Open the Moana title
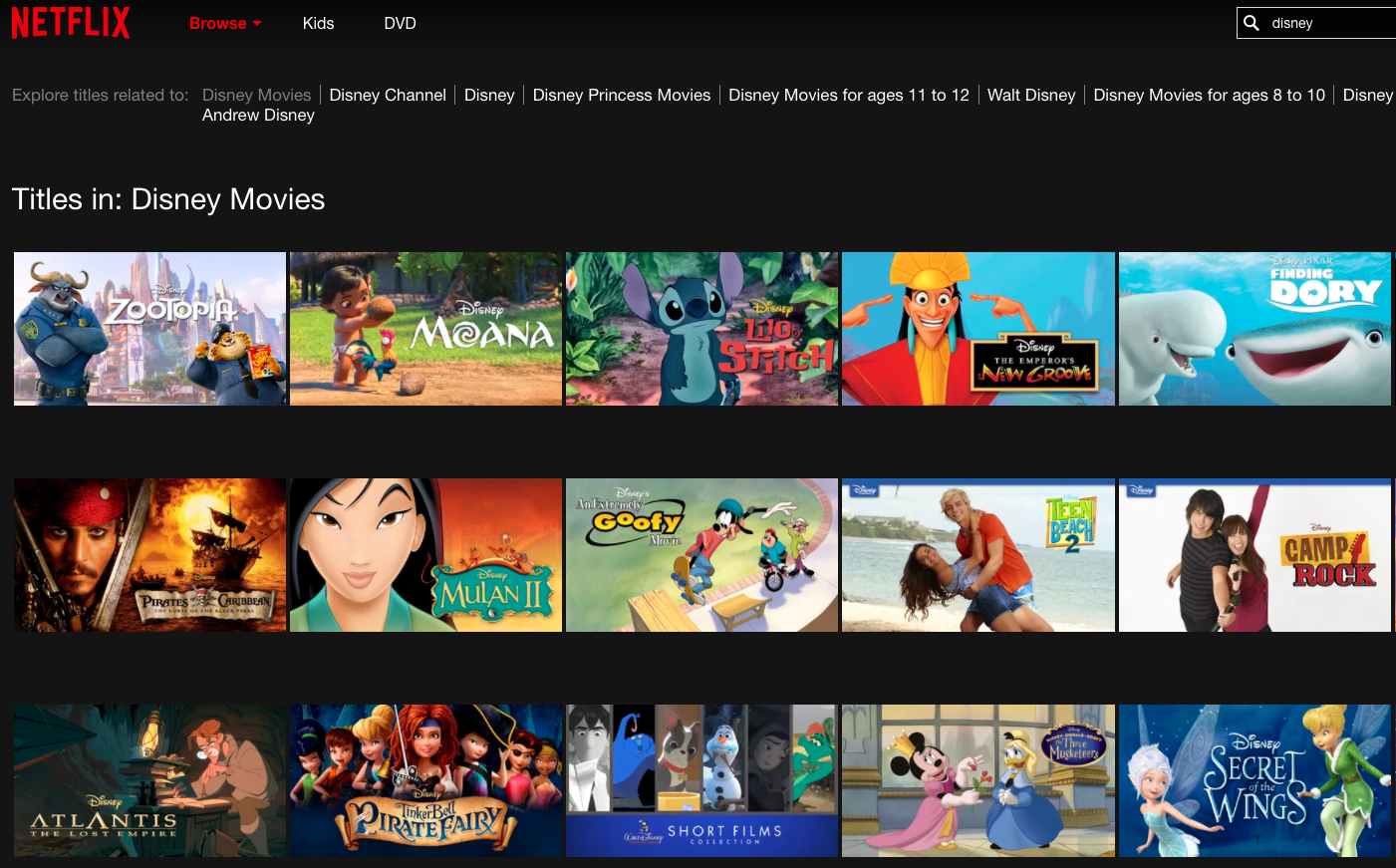Image resolution: width=1396 pixels, height=868 pixels. [x=425, y=329]
